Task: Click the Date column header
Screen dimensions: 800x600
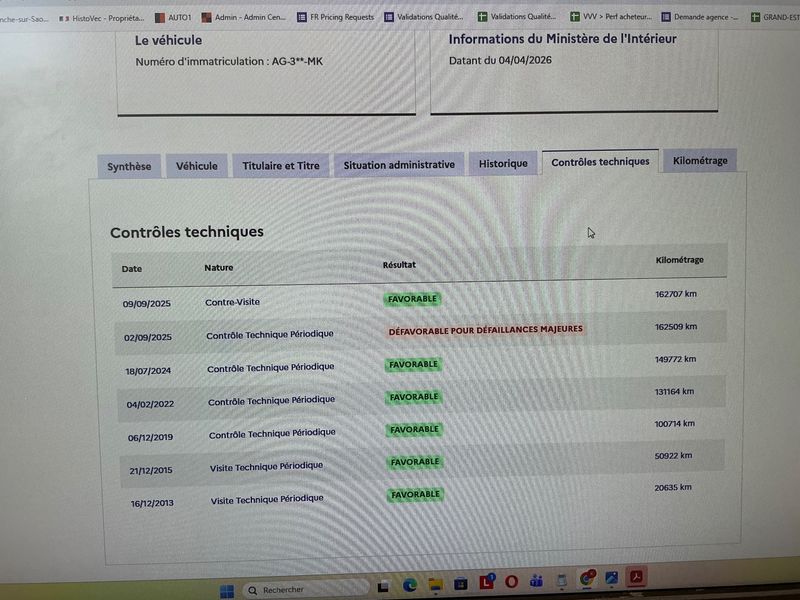Action: point(132,269)
